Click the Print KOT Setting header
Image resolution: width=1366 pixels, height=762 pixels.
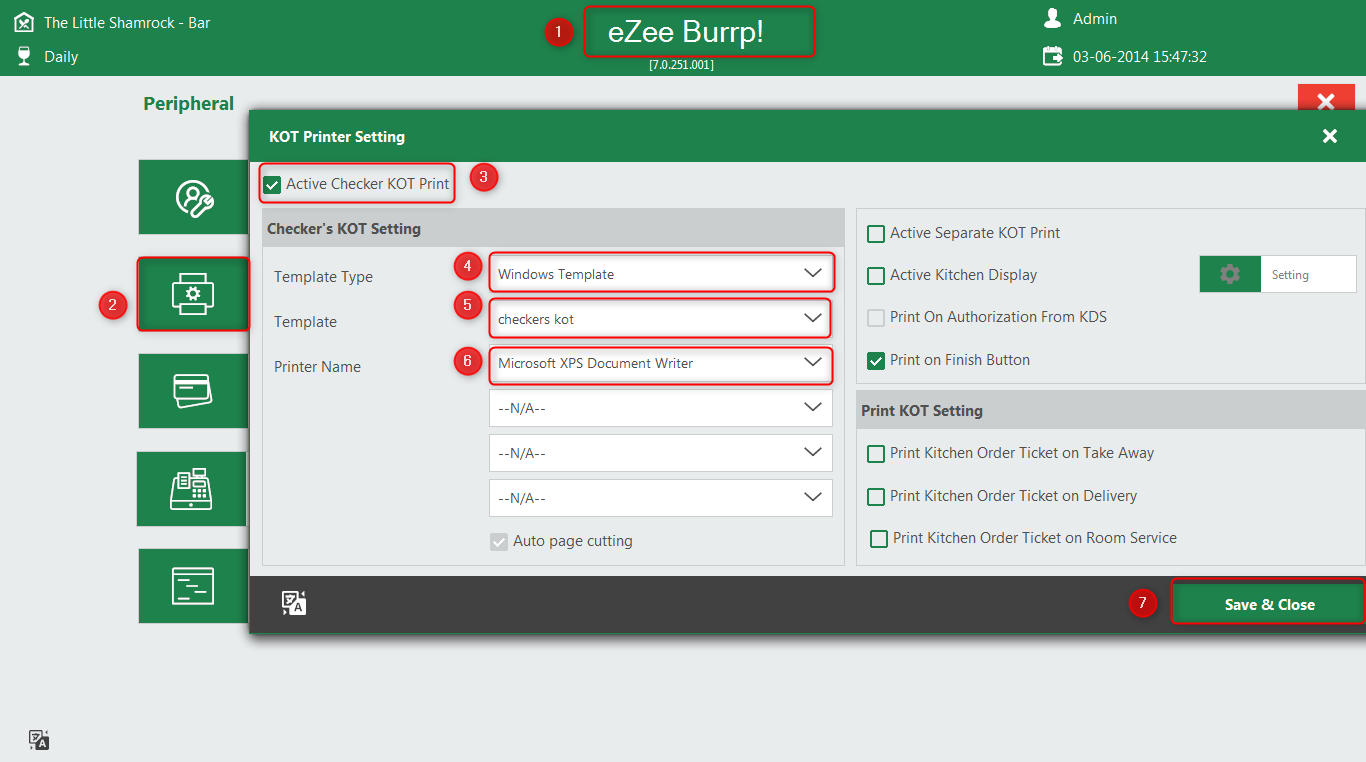[x=922, y=410]
